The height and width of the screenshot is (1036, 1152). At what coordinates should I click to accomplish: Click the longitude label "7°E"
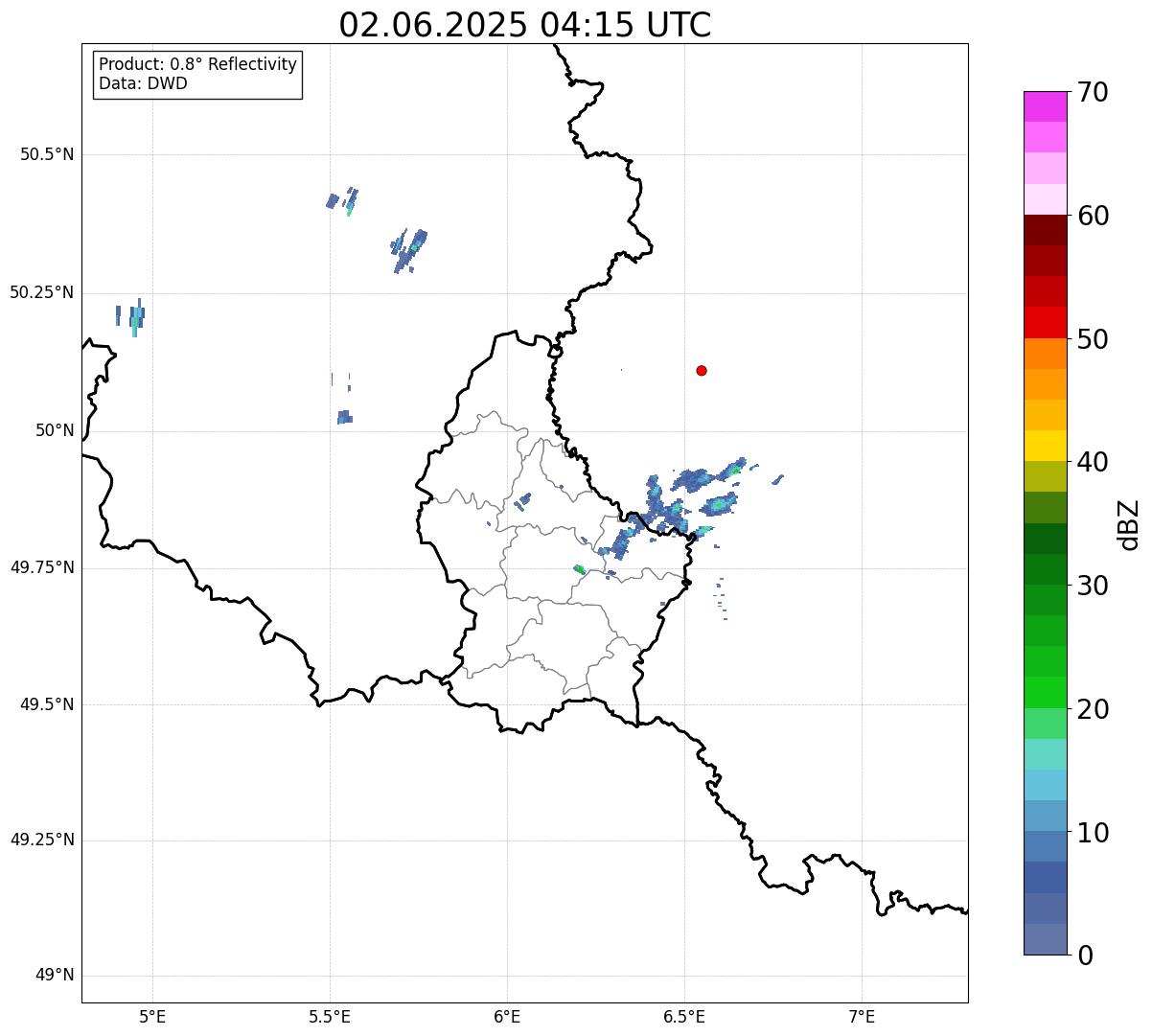point(863,1016)
